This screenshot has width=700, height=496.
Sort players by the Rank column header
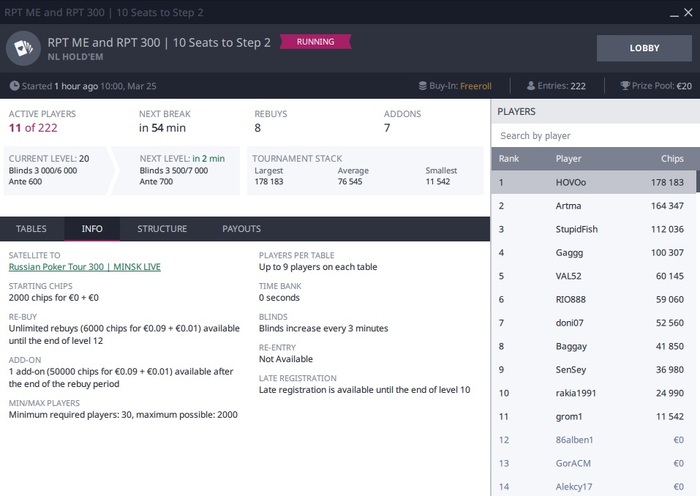509,158
